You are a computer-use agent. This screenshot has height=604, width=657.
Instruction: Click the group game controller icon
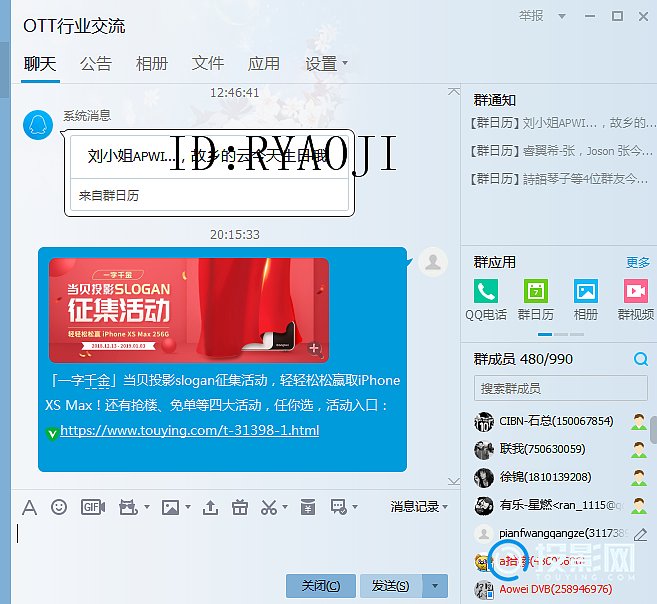pyautogui.click(x=128, y=507)
